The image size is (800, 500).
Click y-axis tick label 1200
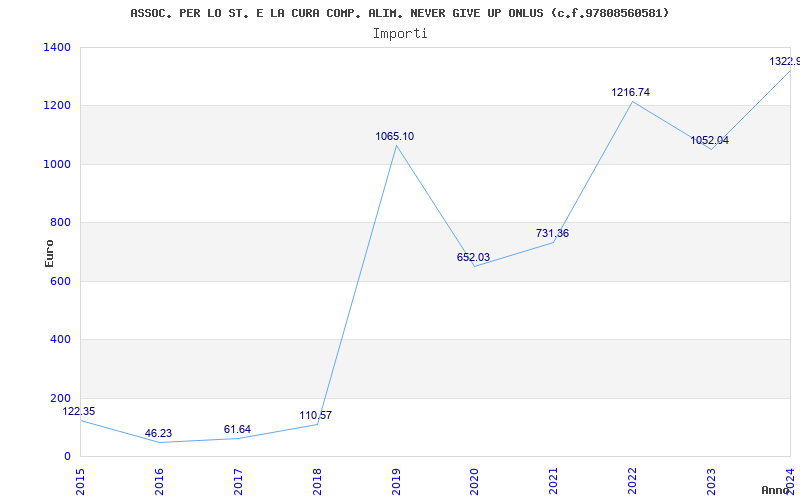click(58, 106)
